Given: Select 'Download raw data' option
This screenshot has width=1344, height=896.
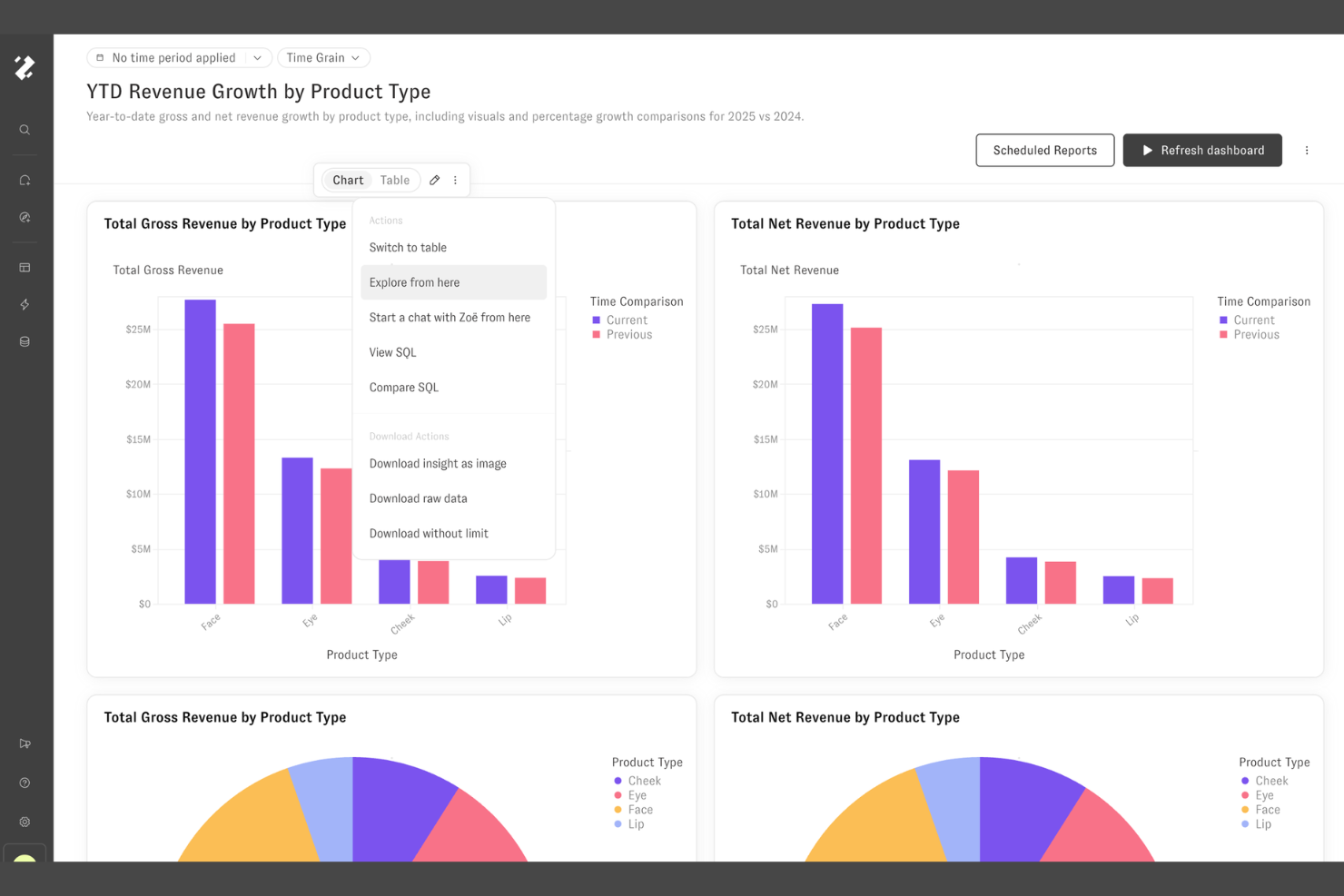Looking at the screenshot, I should pyautogui.click(x=453, y=498).
